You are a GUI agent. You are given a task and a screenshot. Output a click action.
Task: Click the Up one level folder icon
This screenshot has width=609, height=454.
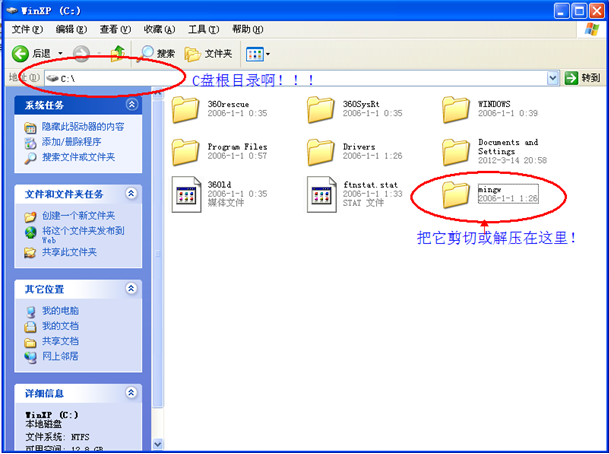click(118, 54)
